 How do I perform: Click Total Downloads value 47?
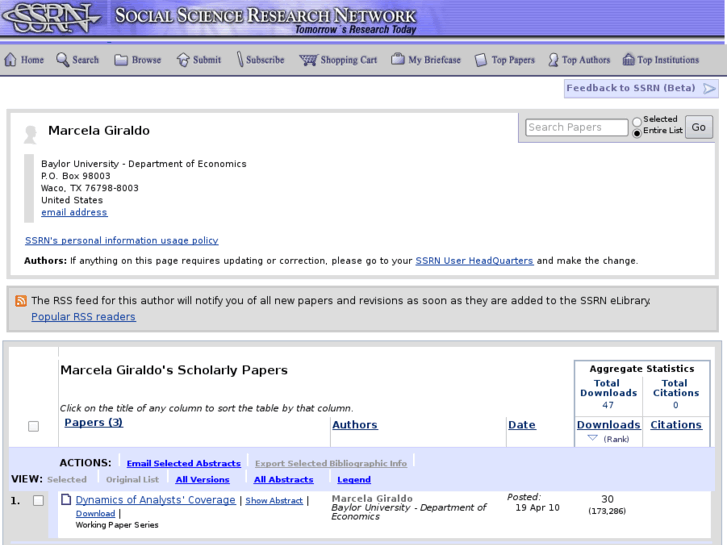(608, 405)
